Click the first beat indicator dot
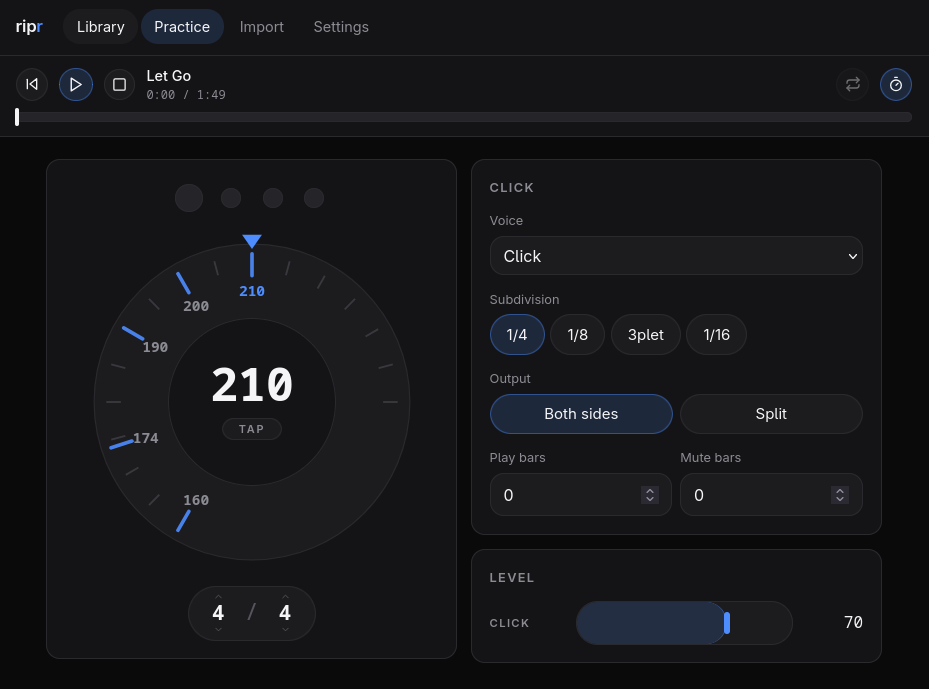Screen dimensions: 929x689 (x=189, y=198)
